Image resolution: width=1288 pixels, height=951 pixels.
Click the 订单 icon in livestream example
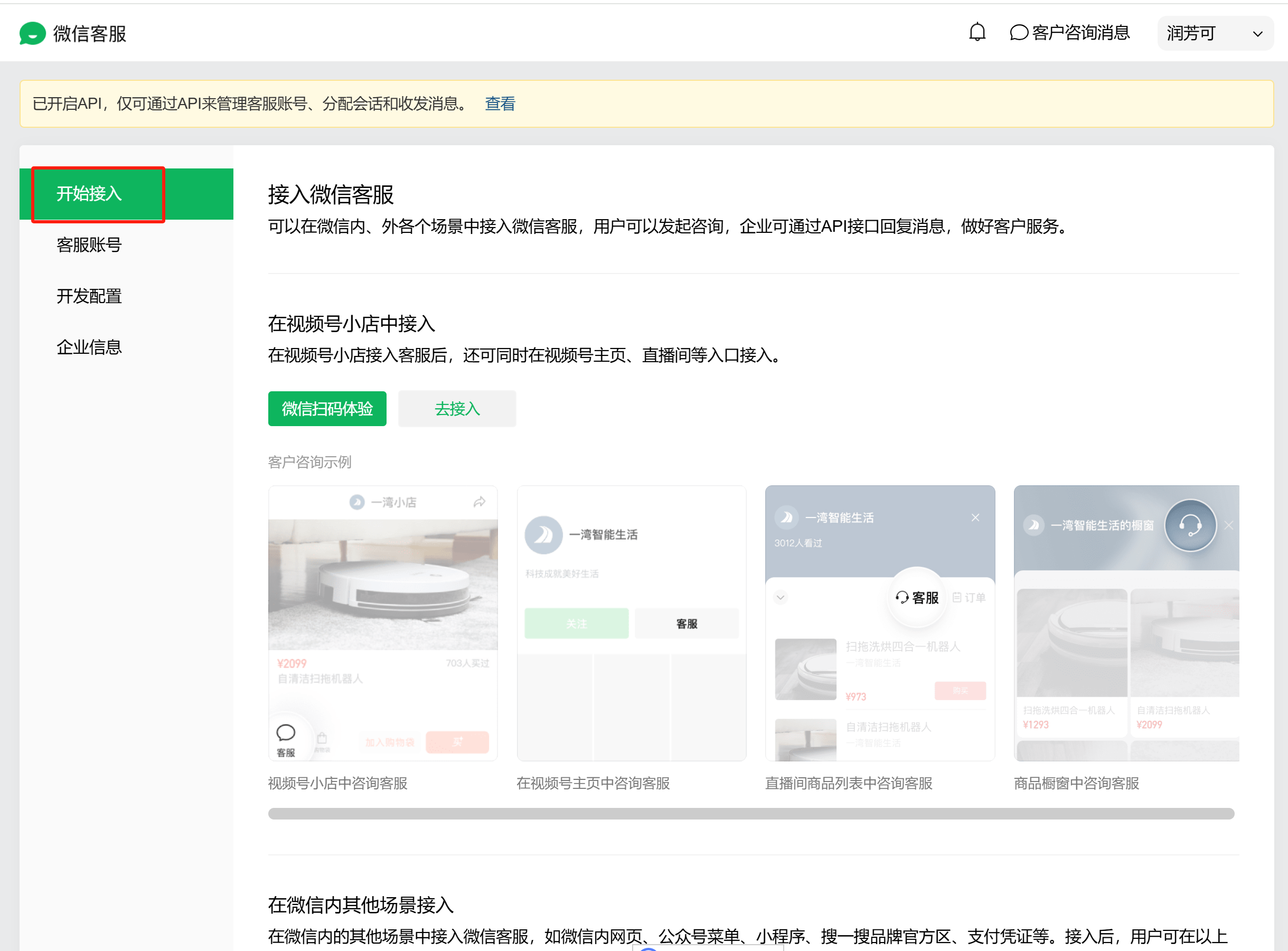[969, 598]
